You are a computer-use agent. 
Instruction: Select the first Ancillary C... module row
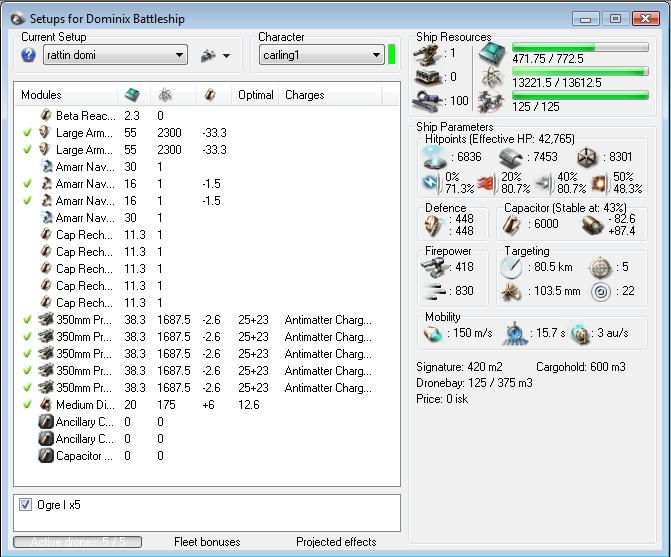coord(207,422)
